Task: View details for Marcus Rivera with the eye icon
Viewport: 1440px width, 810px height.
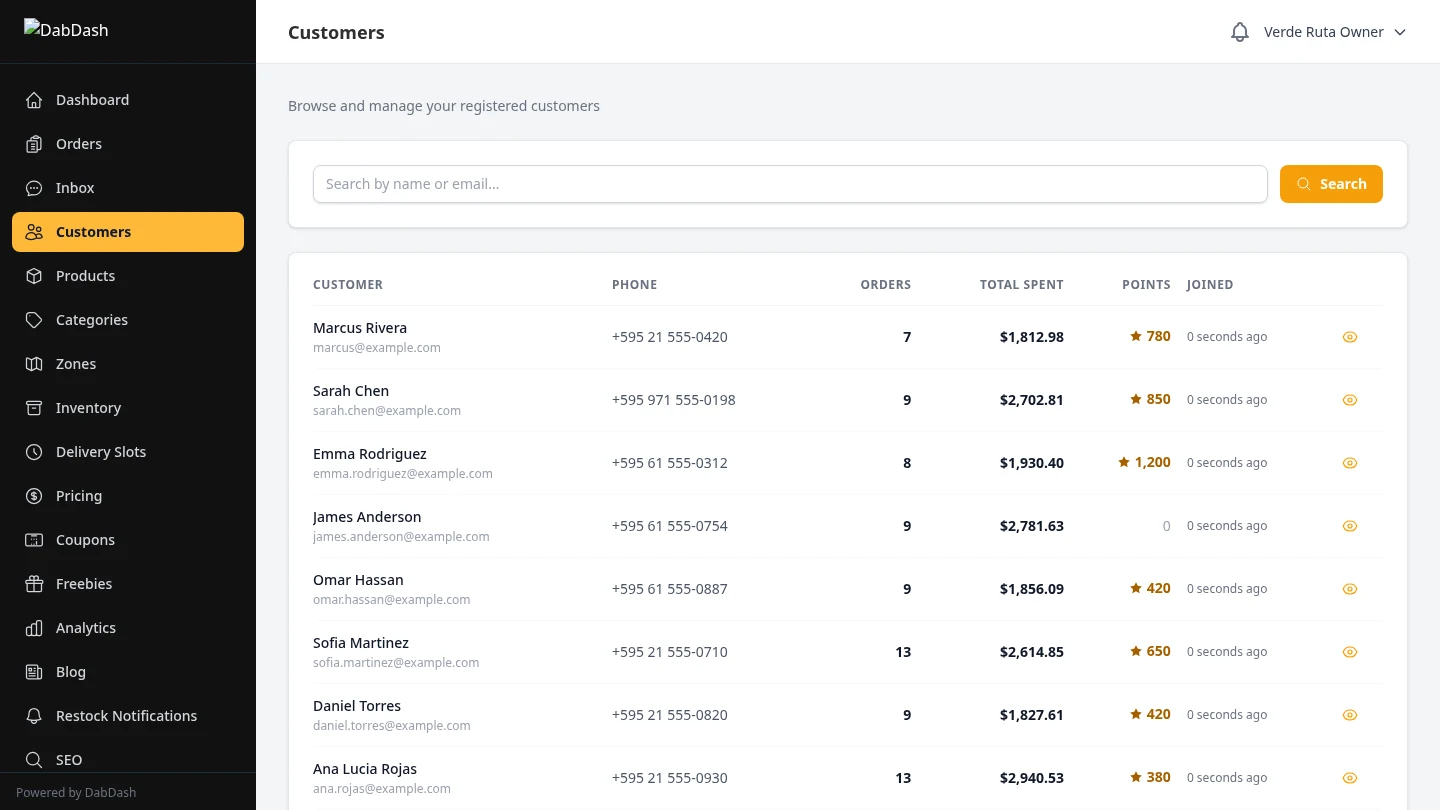Action: [1350, 337]
